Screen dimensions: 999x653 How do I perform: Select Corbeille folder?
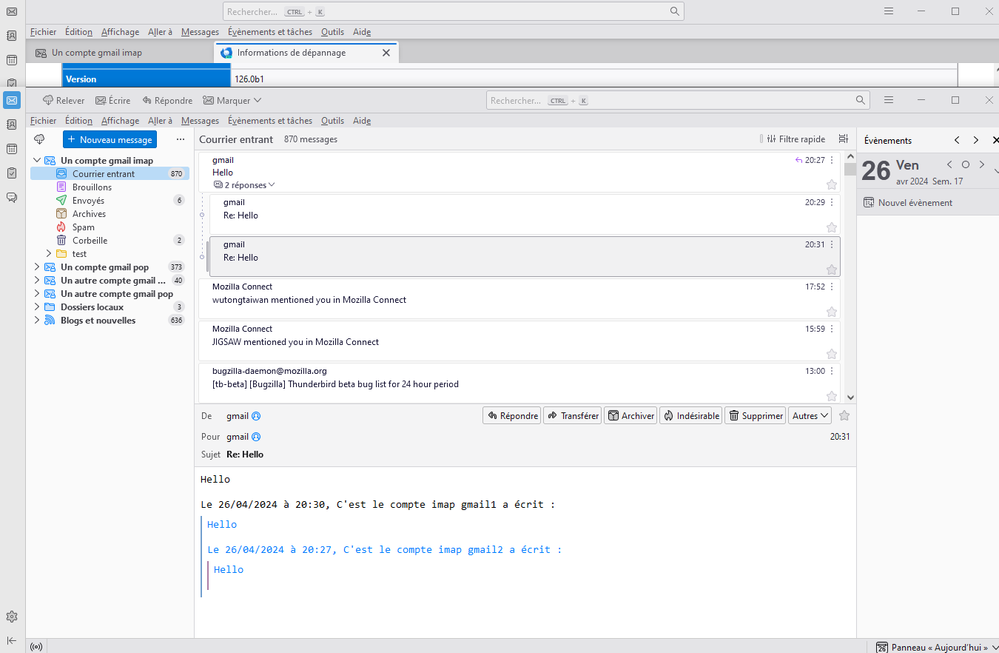tap(110, 241)
